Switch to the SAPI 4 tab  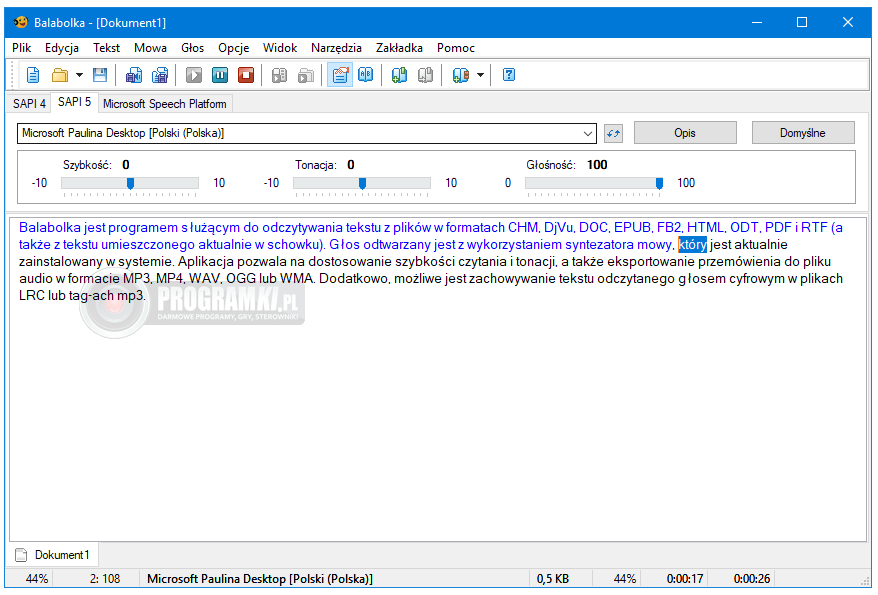coord(29,104)
